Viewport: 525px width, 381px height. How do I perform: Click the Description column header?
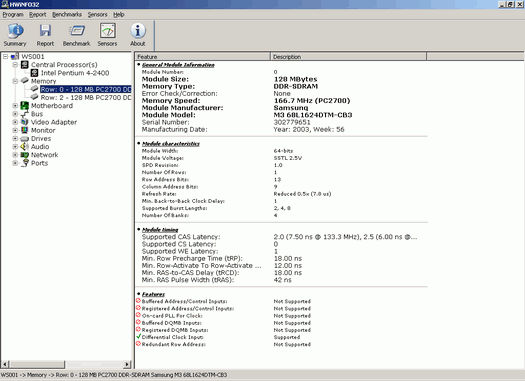348,57
